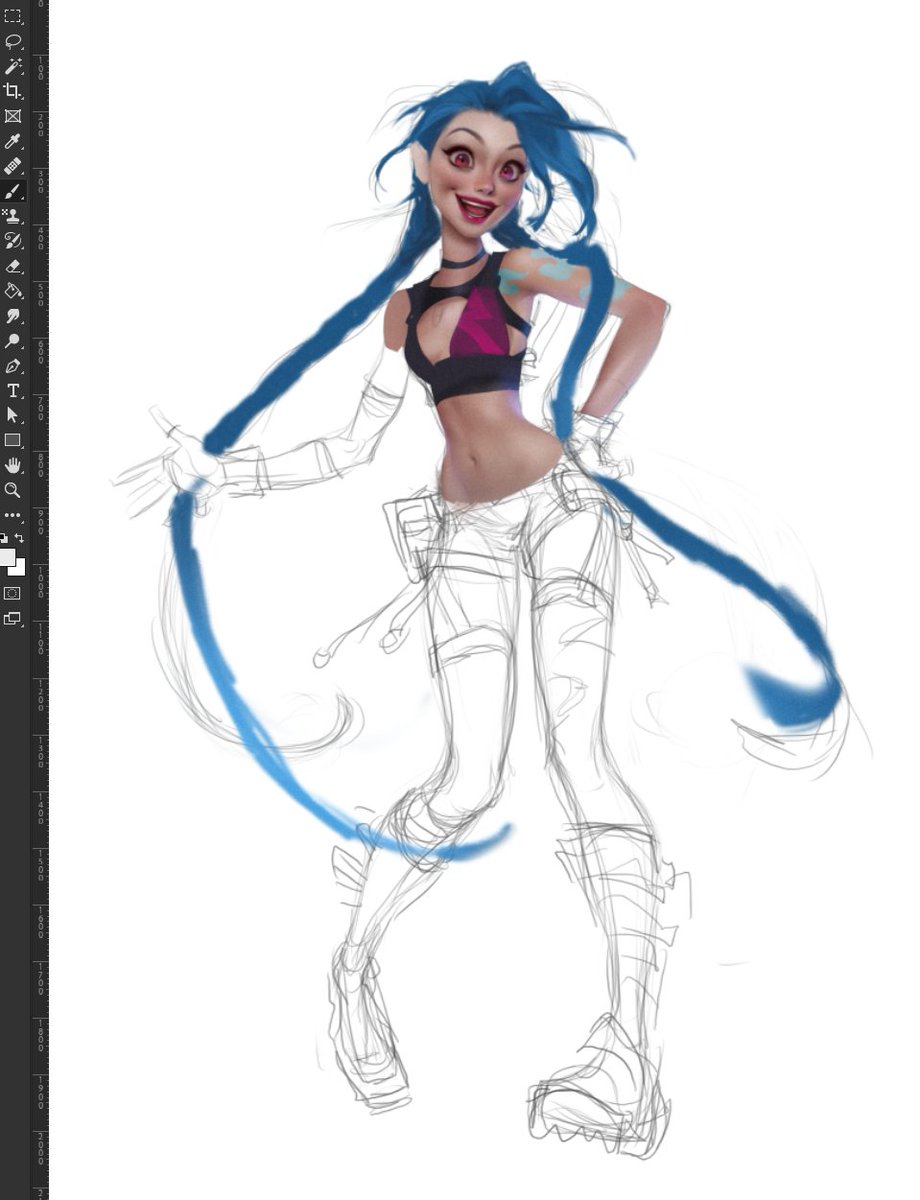Select the Frame tool
Image resolution: width=920 pixels, height=1200 pixels.
(12, 116)
